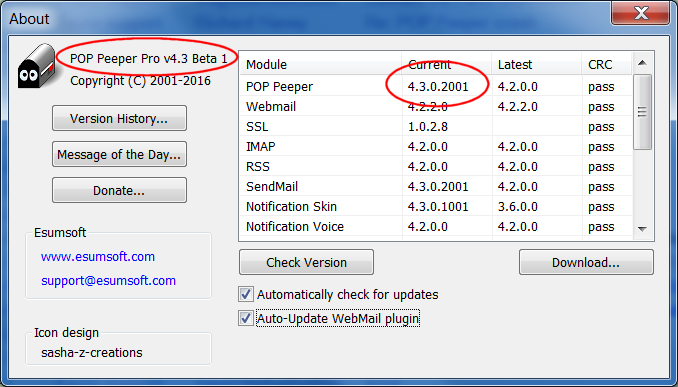The image size is (678, 387).
Task: Click the Download button
Action: point(586,262)
